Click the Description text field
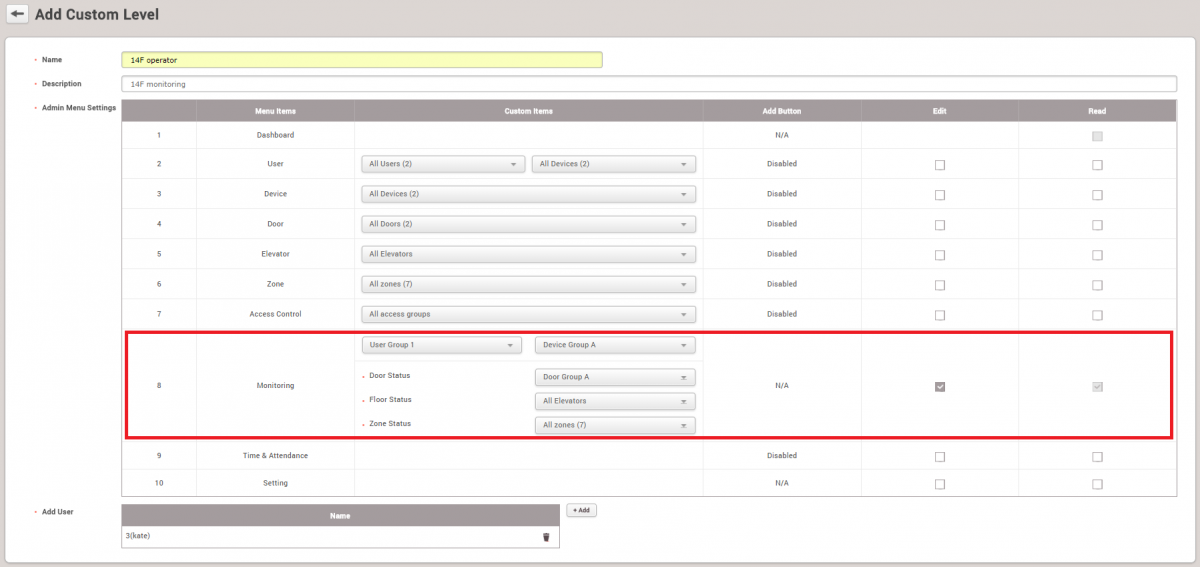 click(648, 84)
